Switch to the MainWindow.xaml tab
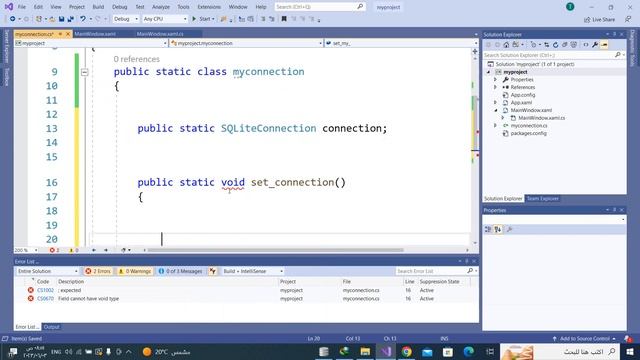 pos(95,34)
